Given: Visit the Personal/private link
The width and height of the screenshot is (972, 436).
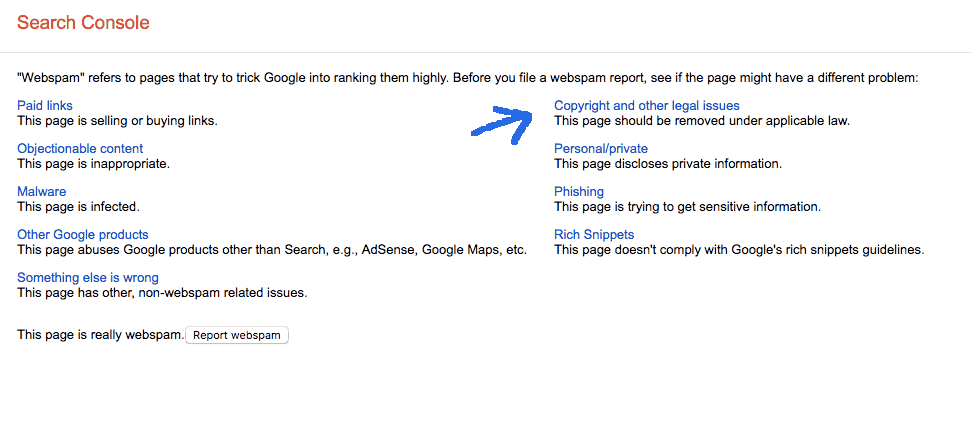Looking at the screenshot, I should click(601, 149).
